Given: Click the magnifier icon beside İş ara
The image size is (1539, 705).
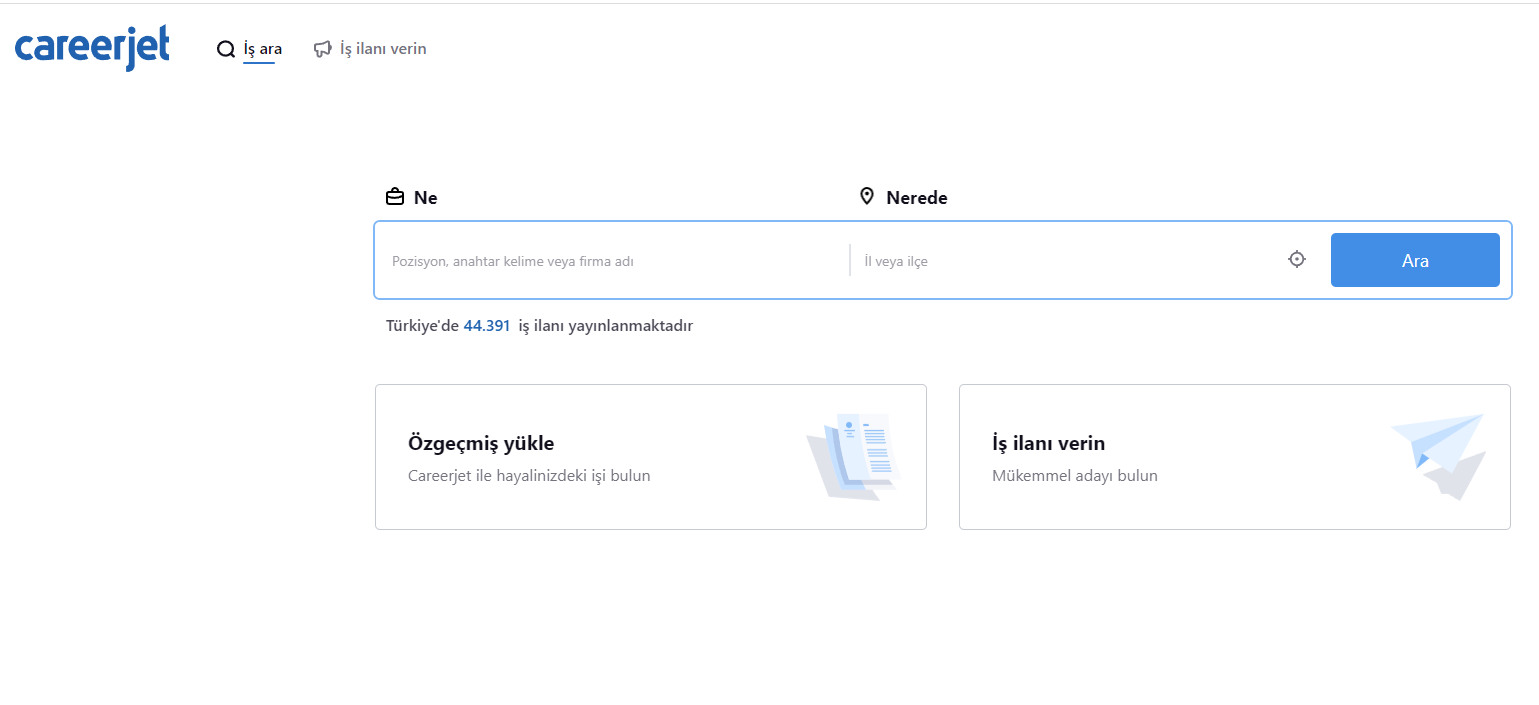Looking at the screenshot, I should (x=226, y=49).
